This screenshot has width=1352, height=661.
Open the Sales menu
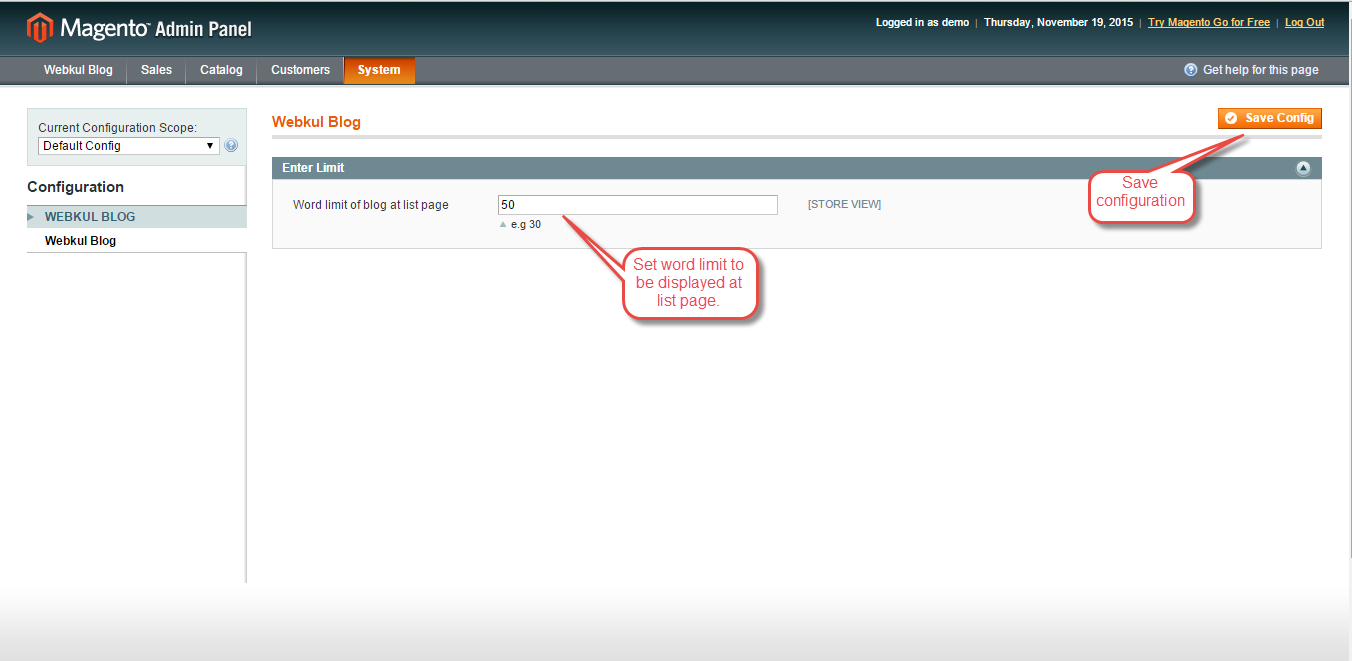tap(156, 70)
